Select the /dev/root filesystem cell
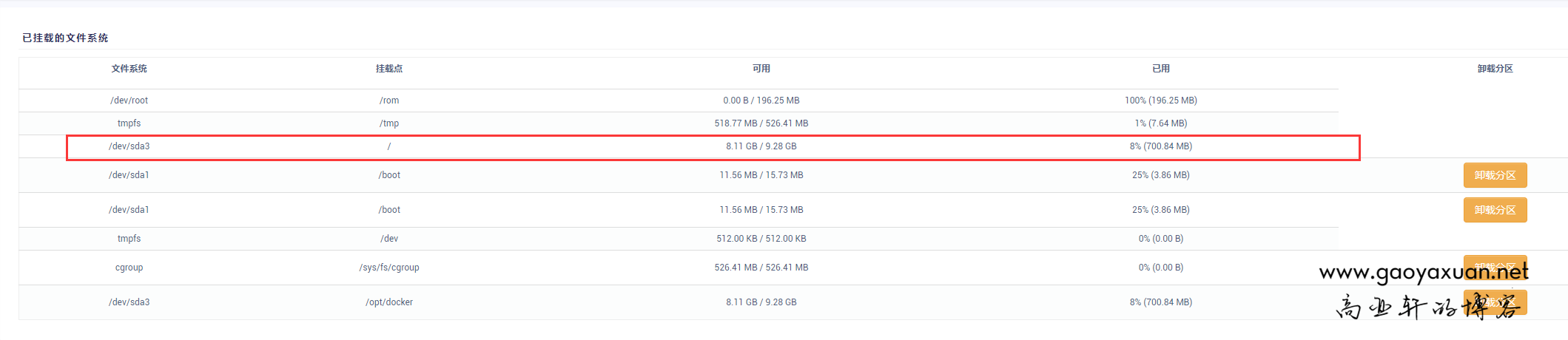Image resolution: width=1568 pixels, height=340 pixels. pos(129,101)
